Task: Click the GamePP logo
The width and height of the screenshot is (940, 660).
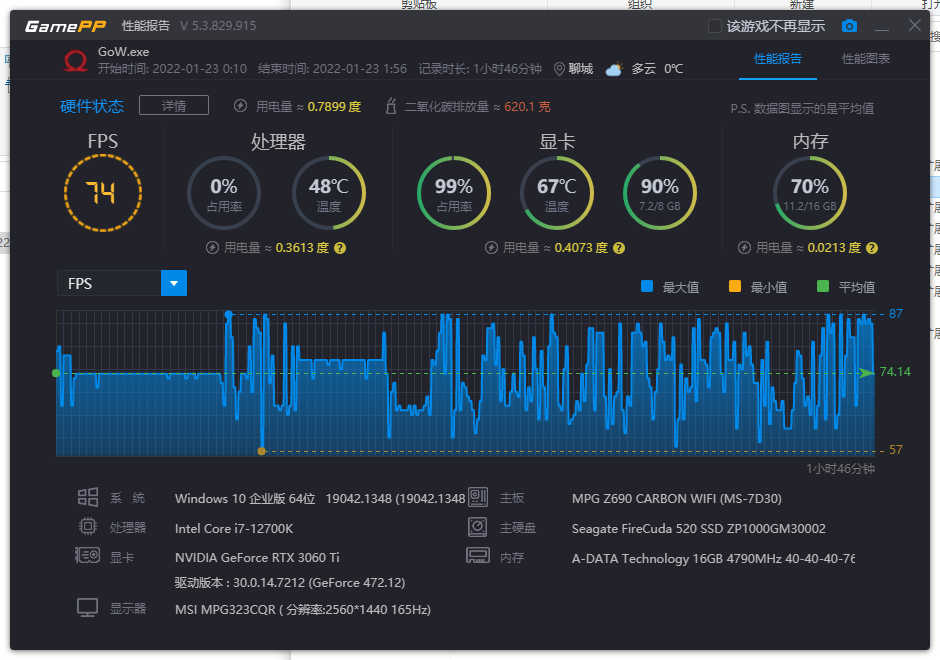Action: (65, 26)
